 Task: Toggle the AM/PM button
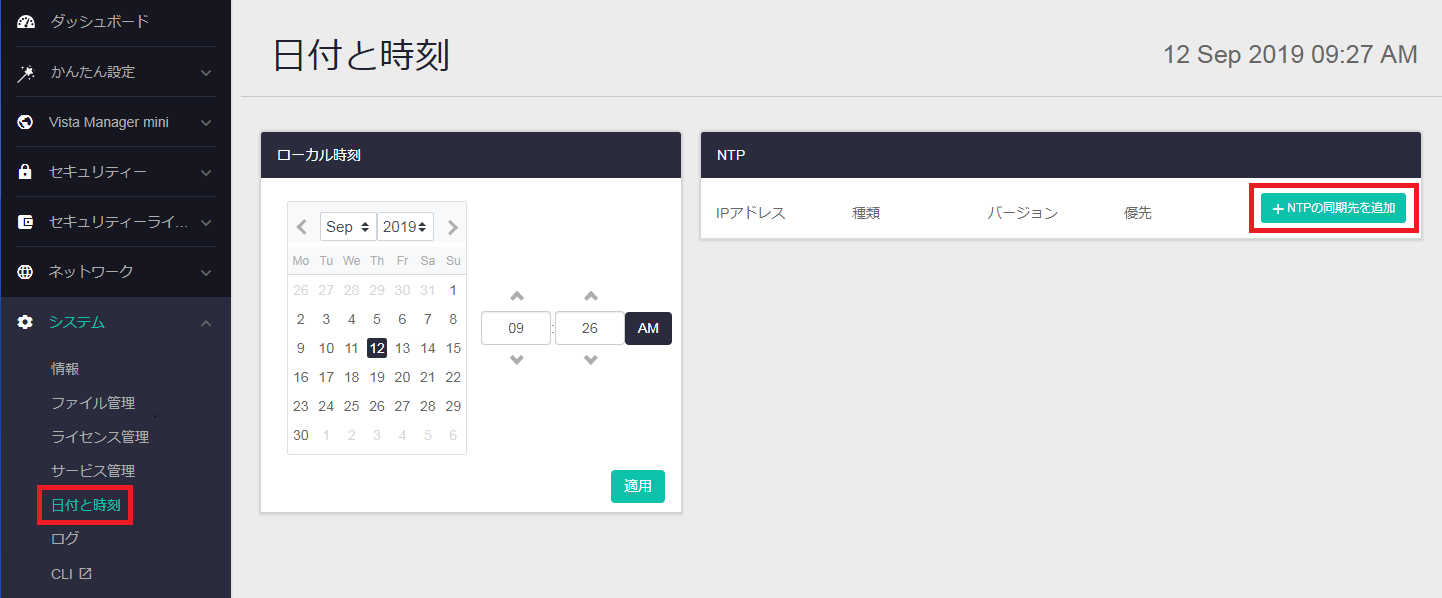[648, 329]
